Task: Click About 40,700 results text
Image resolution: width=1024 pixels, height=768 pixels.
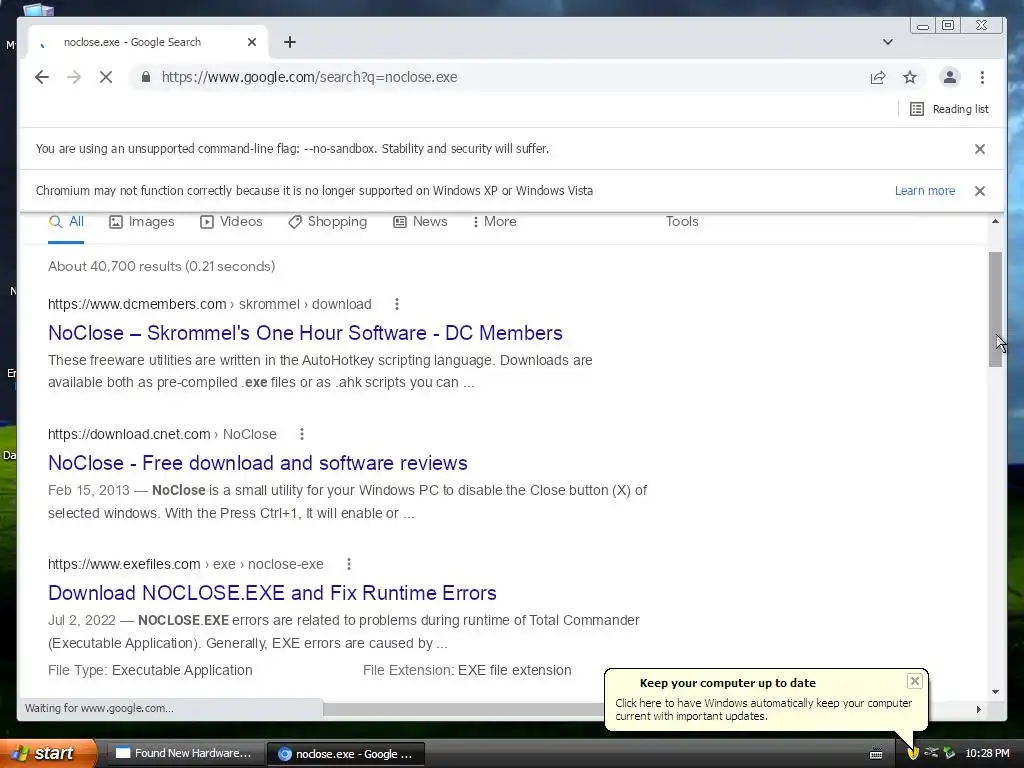Action: 161,266
